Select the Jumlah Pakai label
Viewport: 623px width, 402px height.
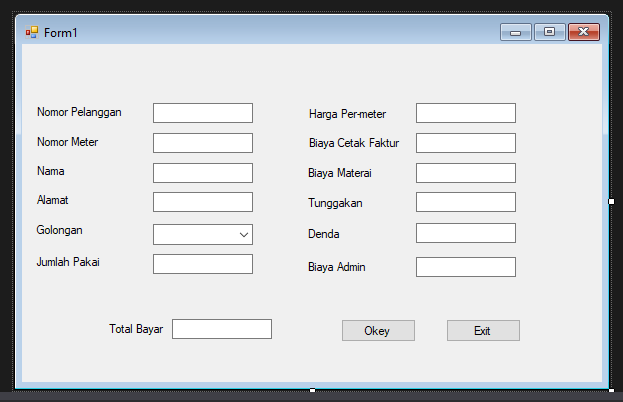(x=68, y=262)
